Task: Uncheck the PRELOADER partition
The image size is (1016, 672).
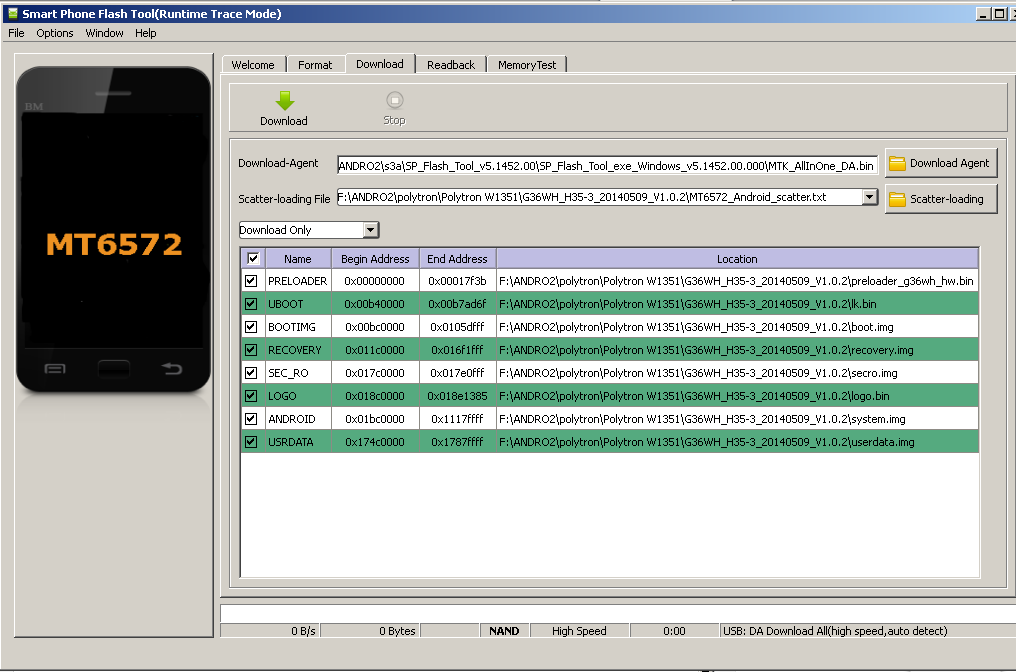Action: click(x=251, y=281)
